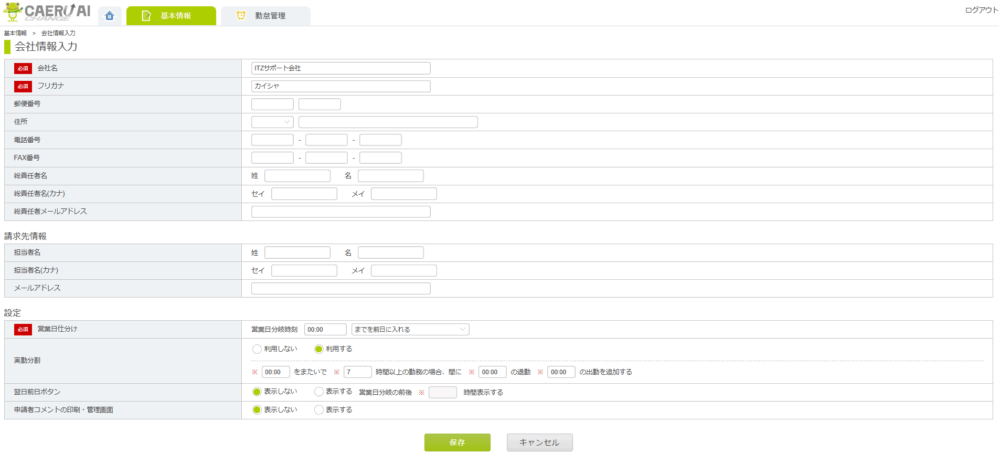Image resolution: width=1000 pixels, height=463 pixels.
Task: Select 利用する for 実勤分割
Action: (319, 349)
